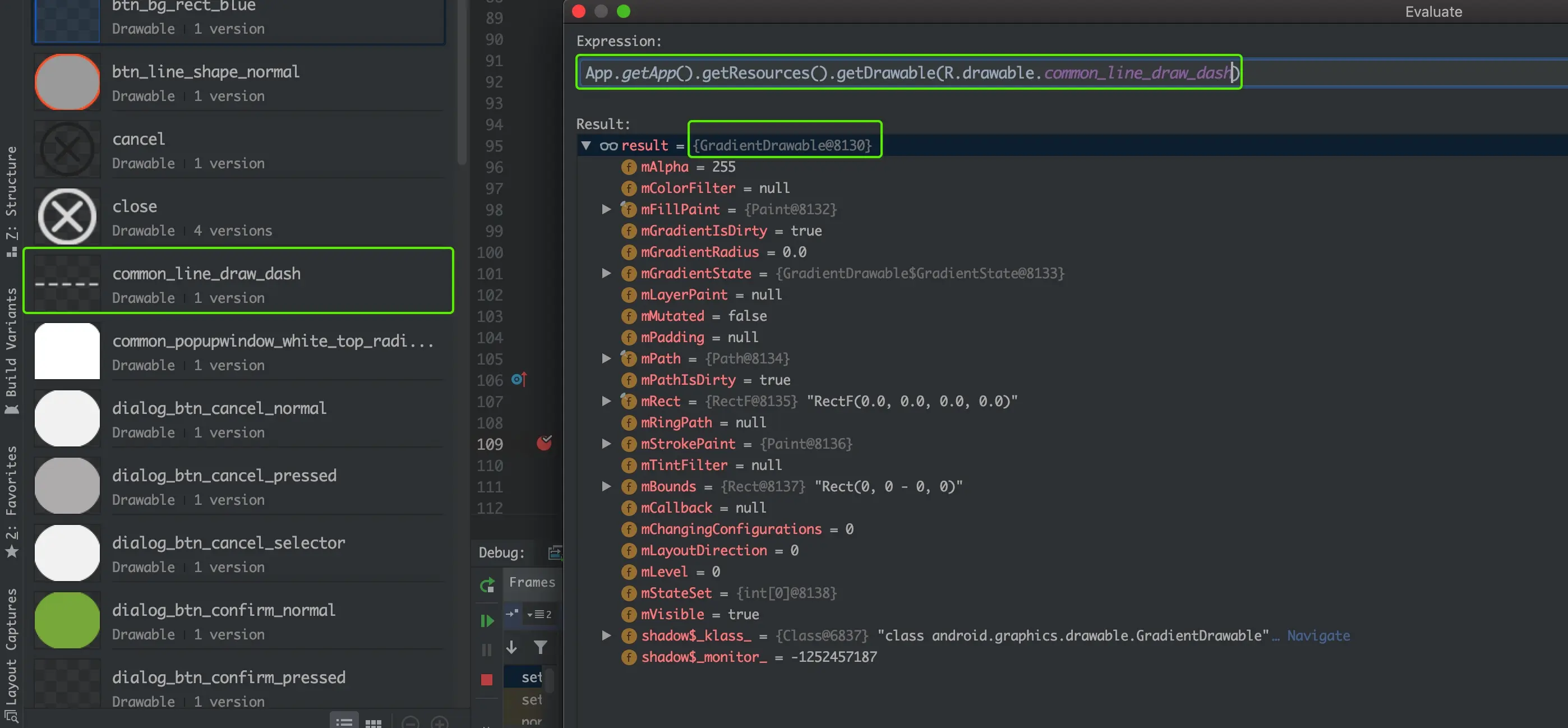The width and height of the screenshot is (1568, 728).
Task: Click the Pause Program icon
Action: 486,650
